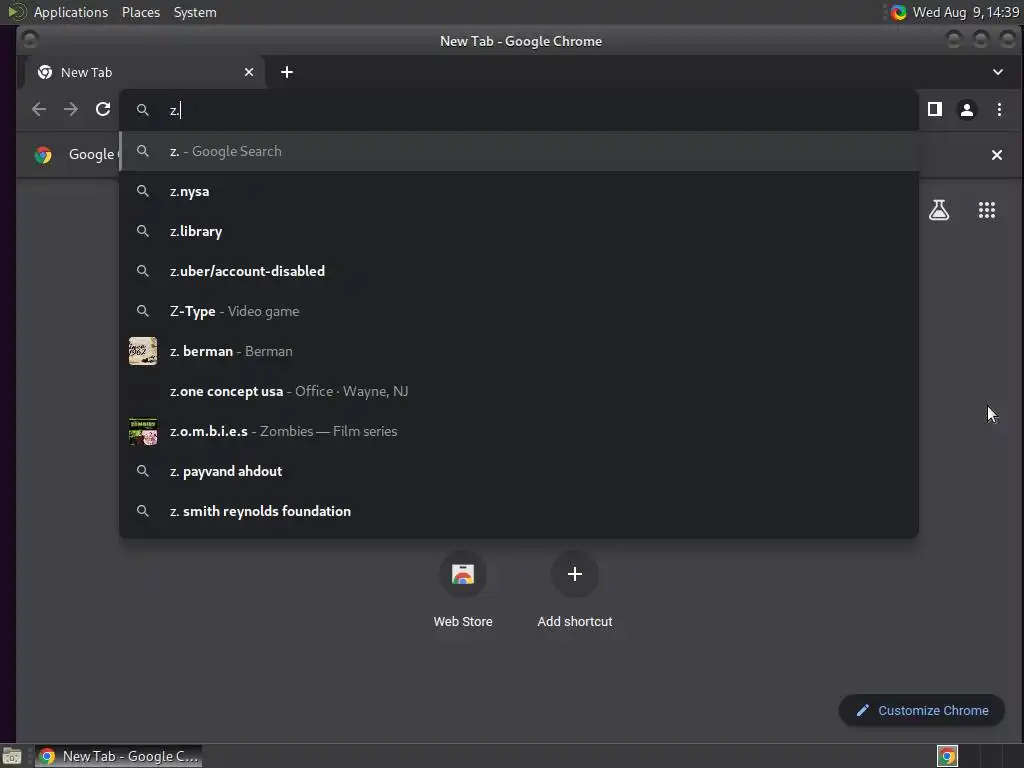Open the profile avatar icon
This screenshot has height=768, width=1024.
pyautogui.click(x=967, y=110)
